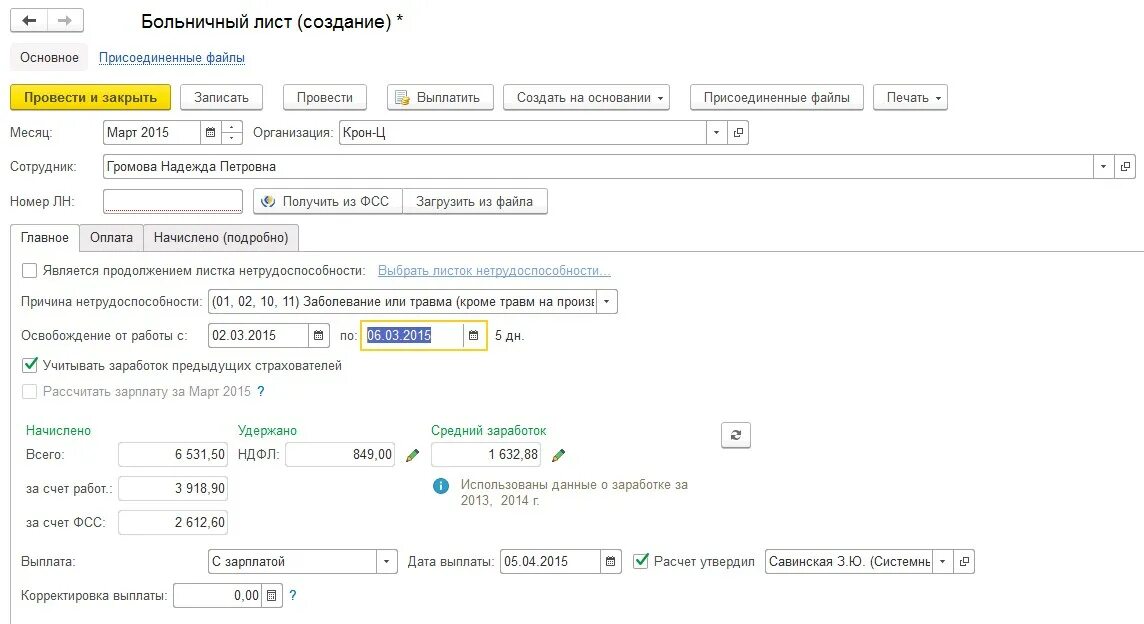Click the forward navigation arrow
1144x624 pixels.
point(65,21)
